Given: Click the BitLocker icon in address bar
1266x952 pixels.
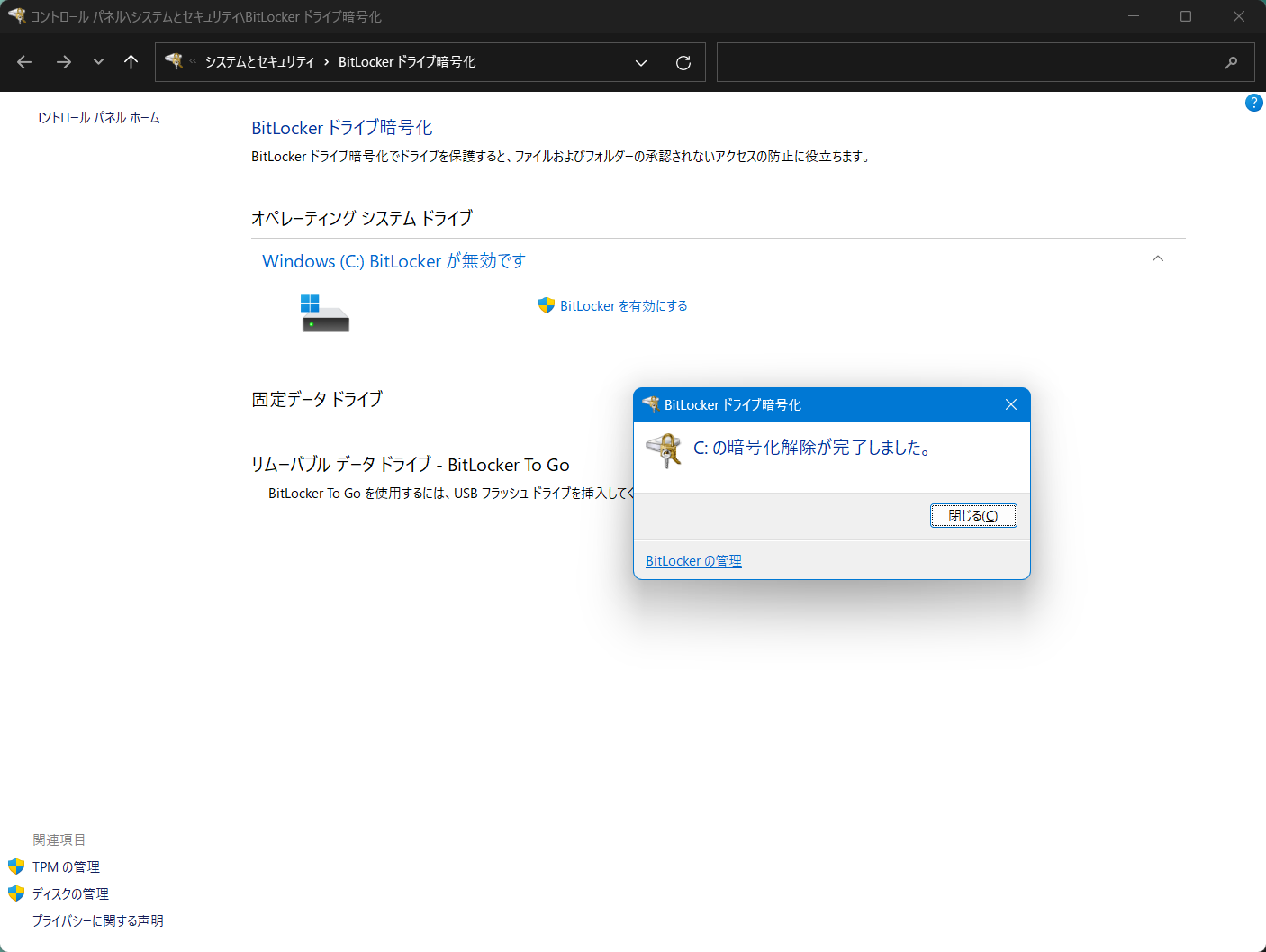Looking at the screenshot, I should (x=174, y=61).
